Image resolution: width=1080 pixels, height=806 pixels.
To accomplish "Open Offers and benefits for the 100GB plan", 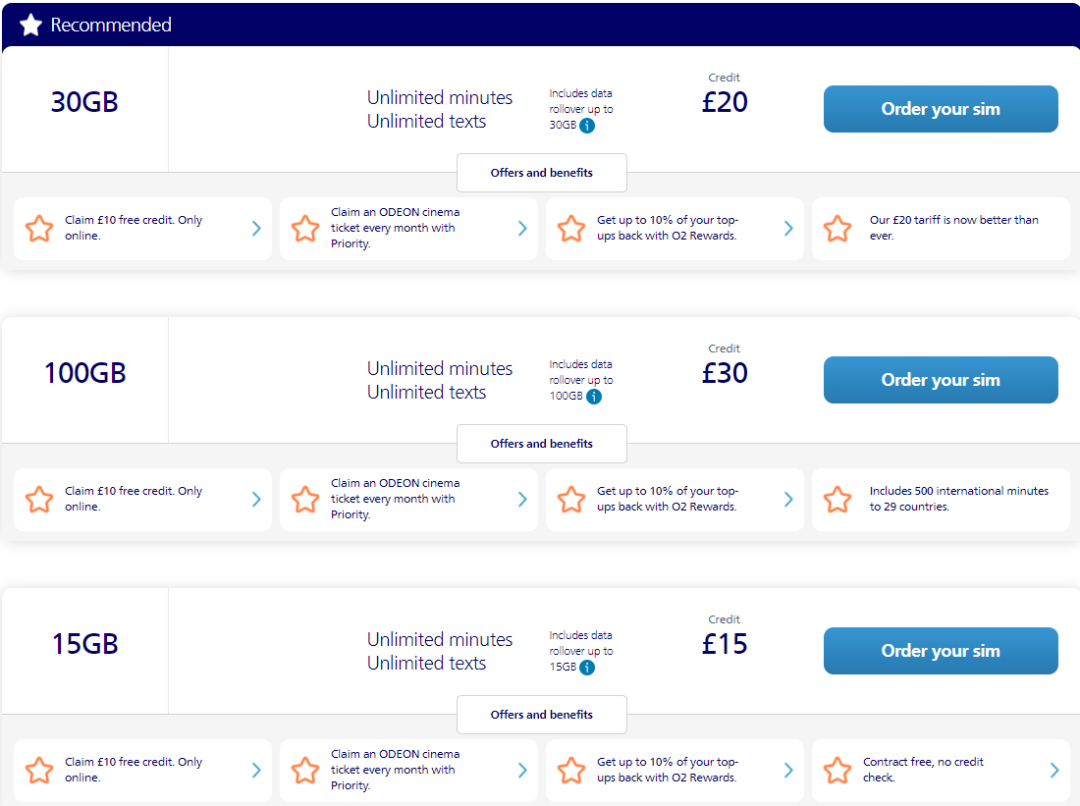I will click(x=541, y=444).
